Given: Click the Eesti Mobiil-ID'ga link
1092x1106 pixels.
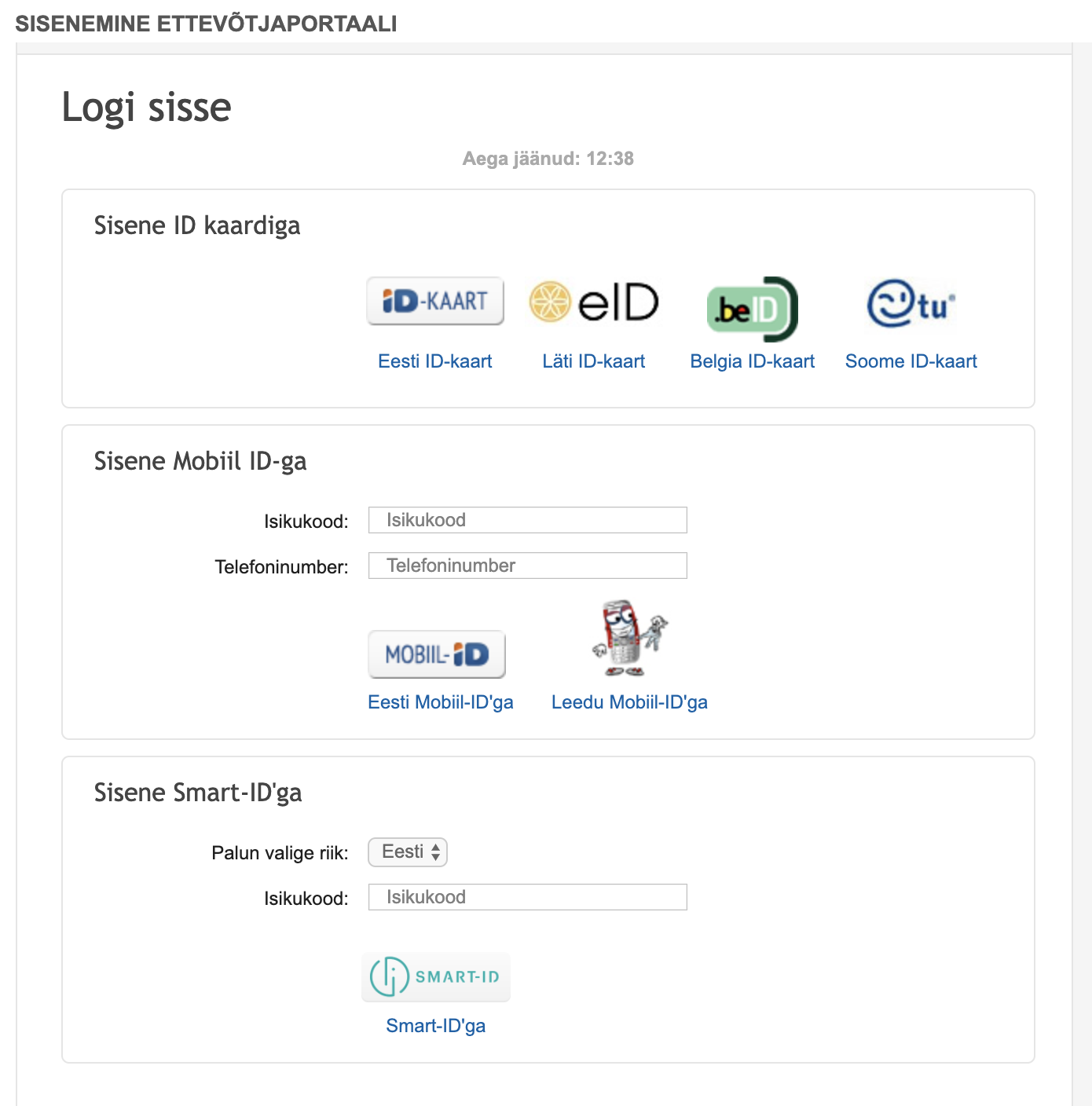Looking at the screenshot, I should pos(440,702).
